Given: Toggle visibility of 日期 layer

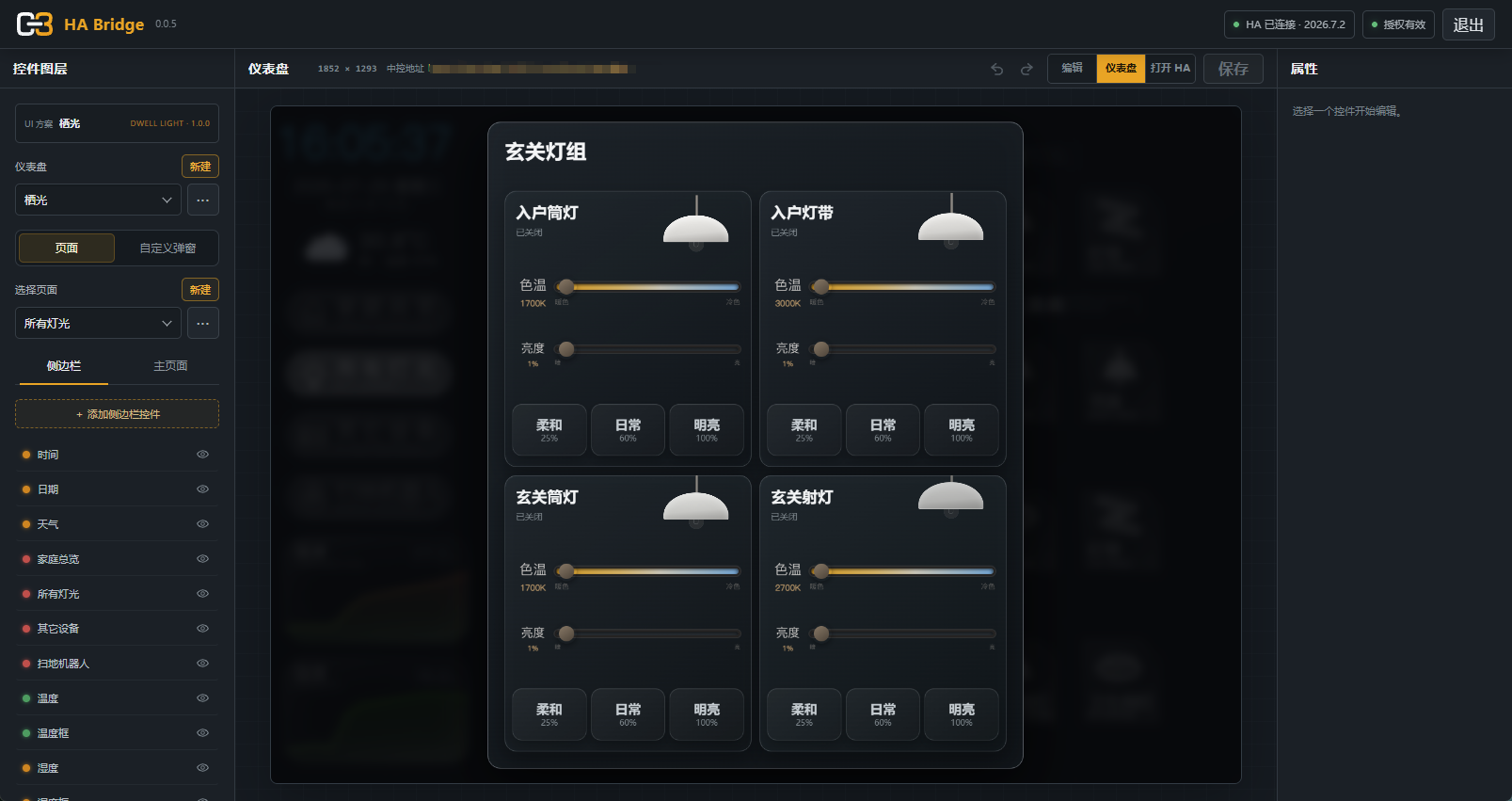Looking at the screenshot, I should (202, 489).
